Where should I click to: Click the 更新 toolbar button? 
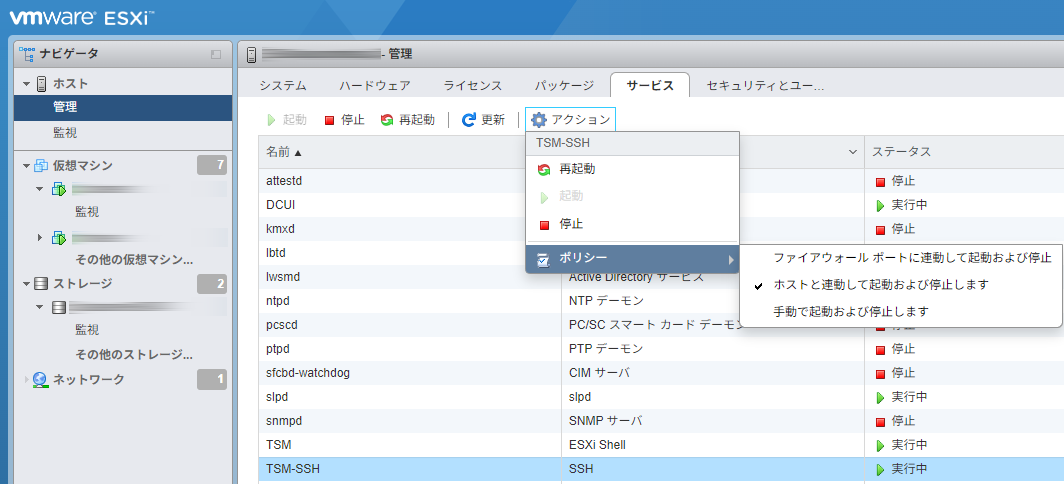point(483,120)
